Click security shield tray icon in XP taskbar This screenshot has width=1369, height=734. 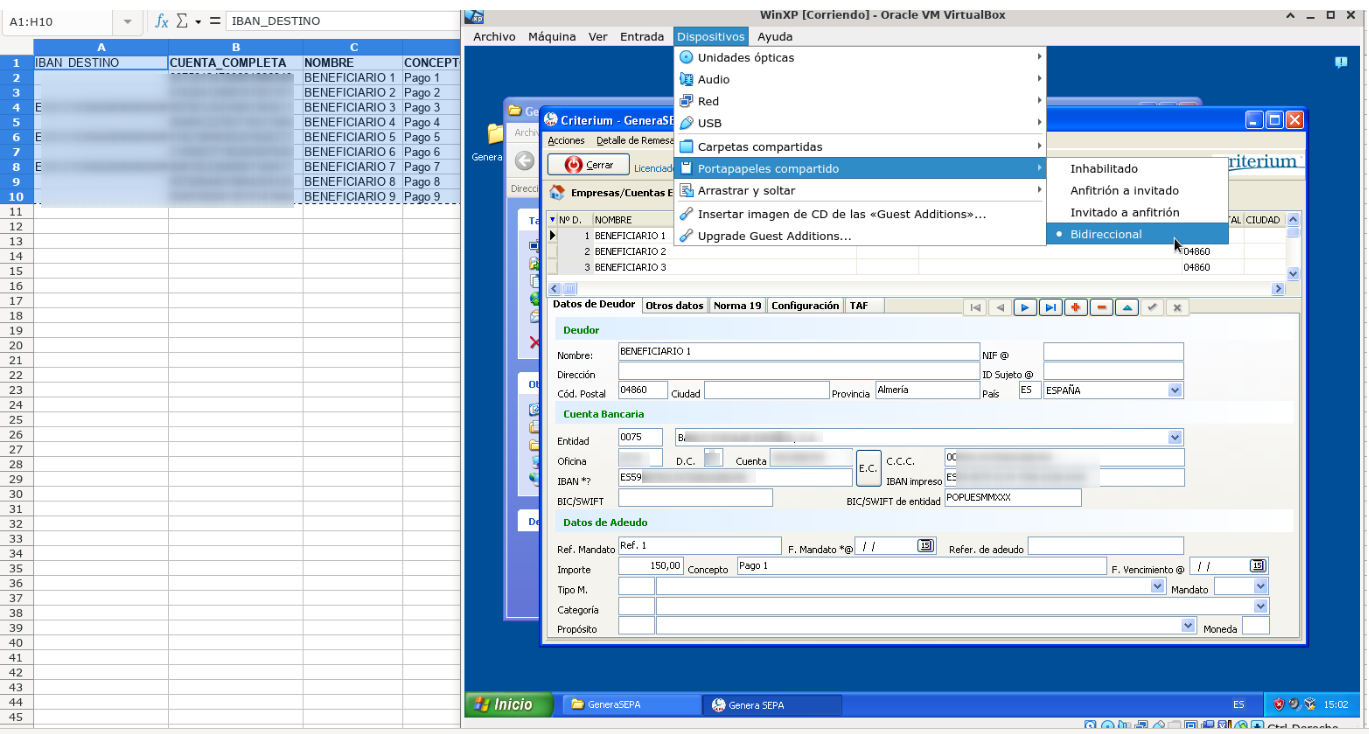(1279, 704)
